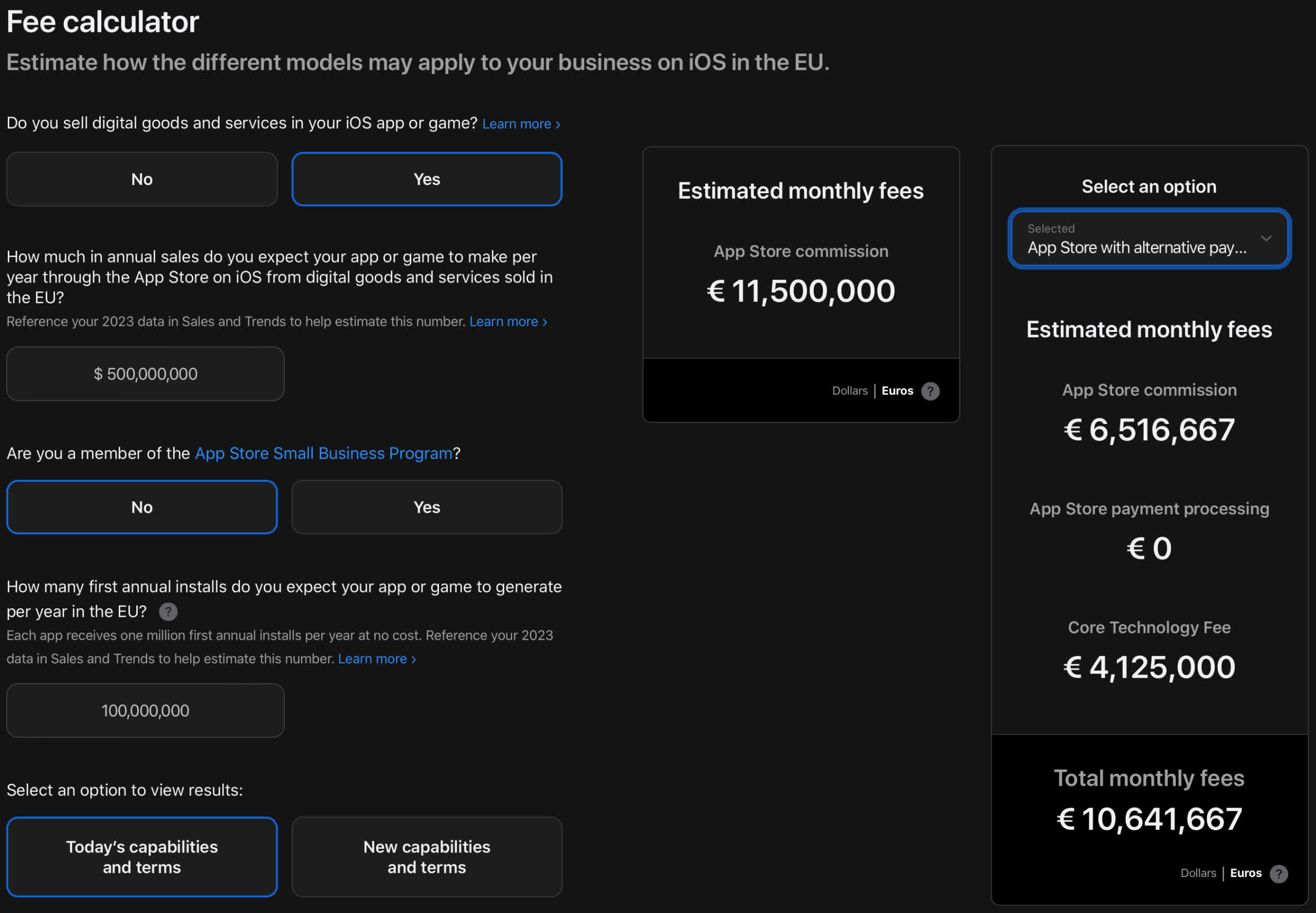Screen dimensions: 1316x913
Task: Switch middle card currency to Dollars
Action: (x=849, y=390)
